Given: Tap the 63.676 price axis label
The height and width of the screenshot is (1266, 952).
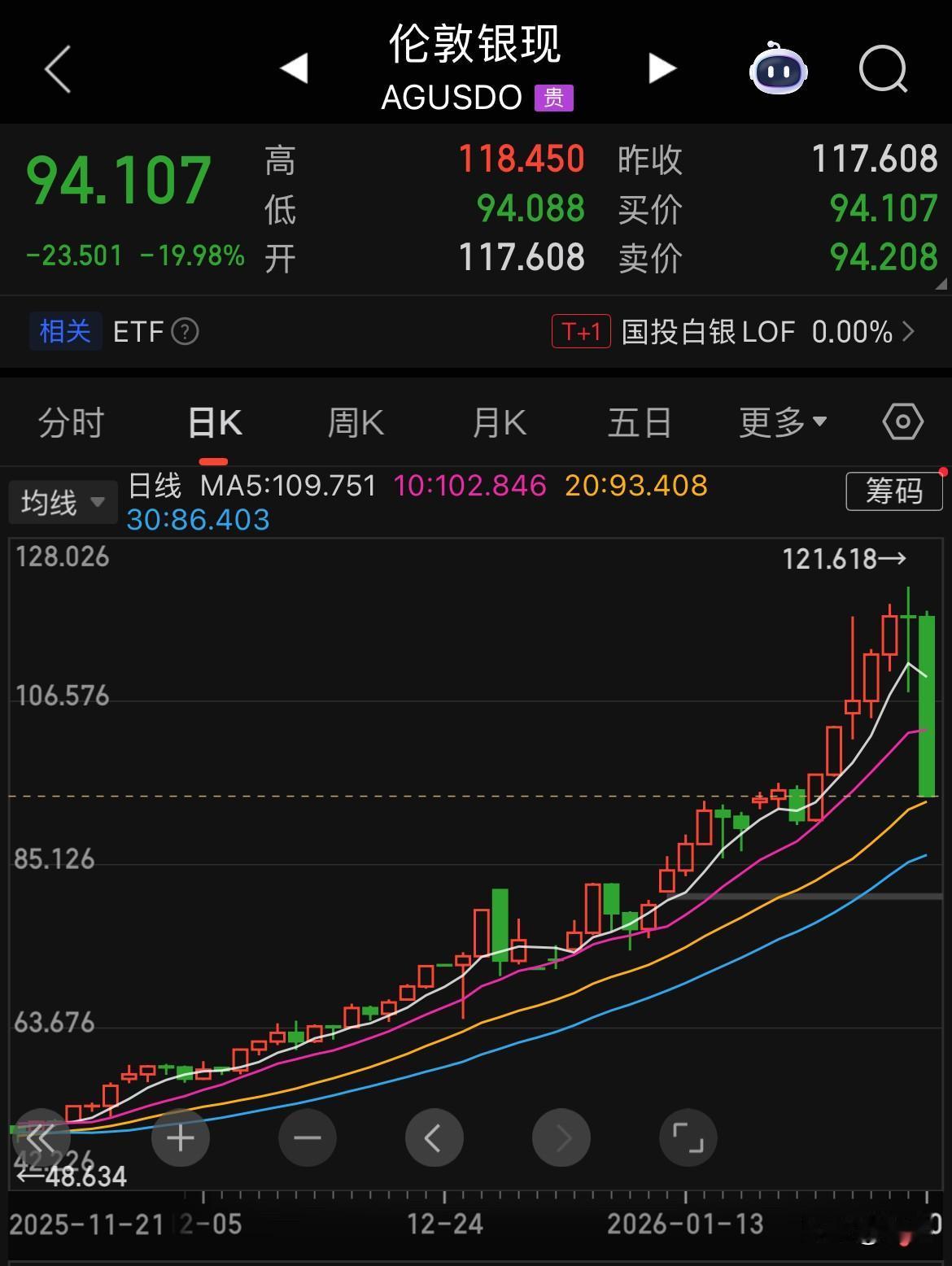Looking at the screenshot, I should (x=55, y=1023).
